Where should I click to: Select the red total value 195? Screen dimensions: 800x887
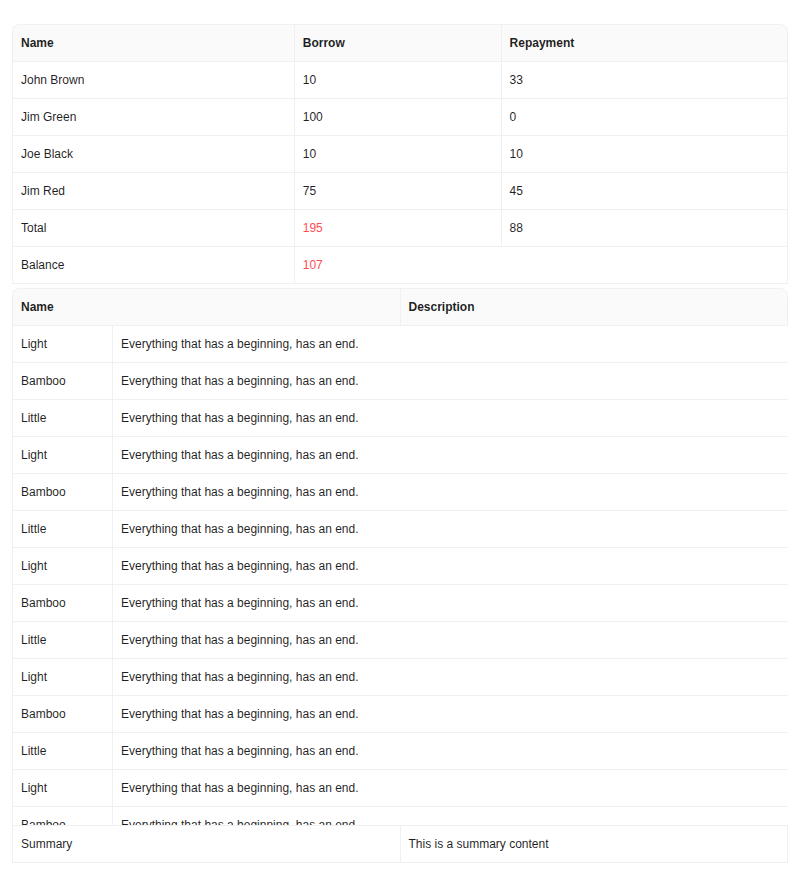point(312,227)
